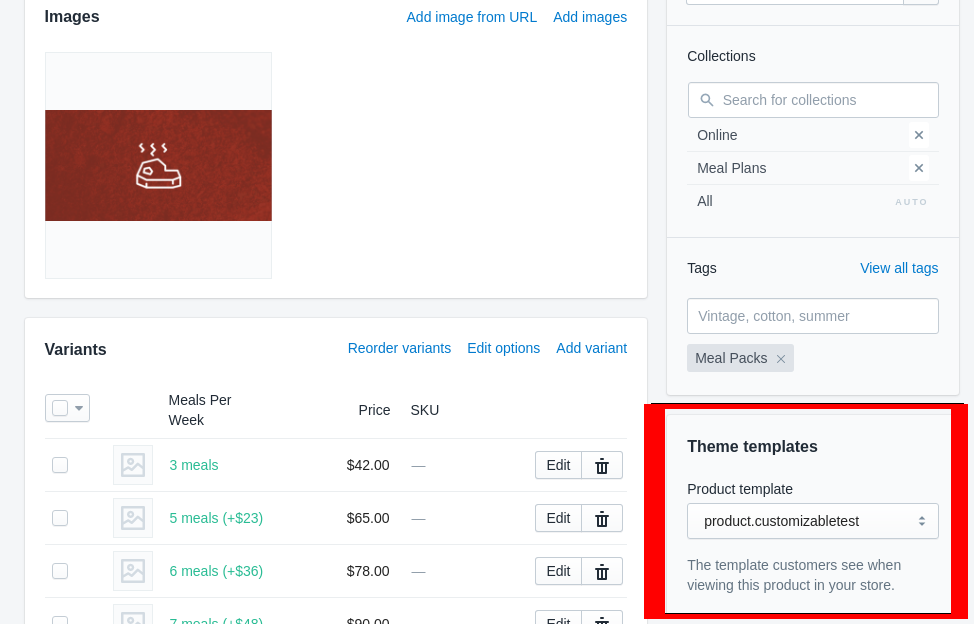Click image placeholder for 5 meals variant
This screenshot has width=974, height=624.
132,518
